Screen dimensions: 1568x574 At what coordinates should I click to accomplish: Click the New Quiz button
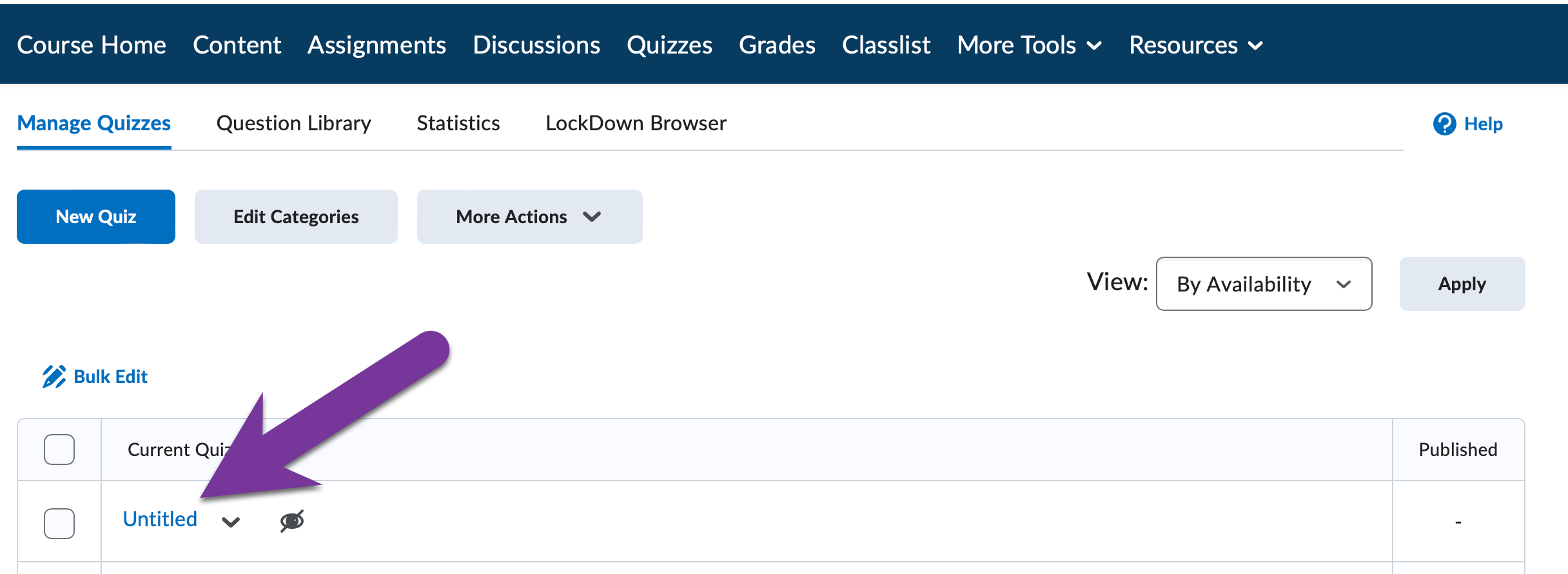95,217
